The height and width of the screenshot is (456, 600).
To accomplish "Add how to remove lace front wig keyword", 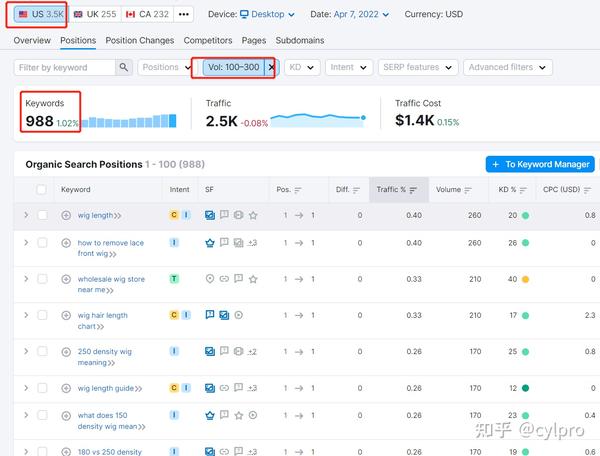I will (x=66, y=243).
